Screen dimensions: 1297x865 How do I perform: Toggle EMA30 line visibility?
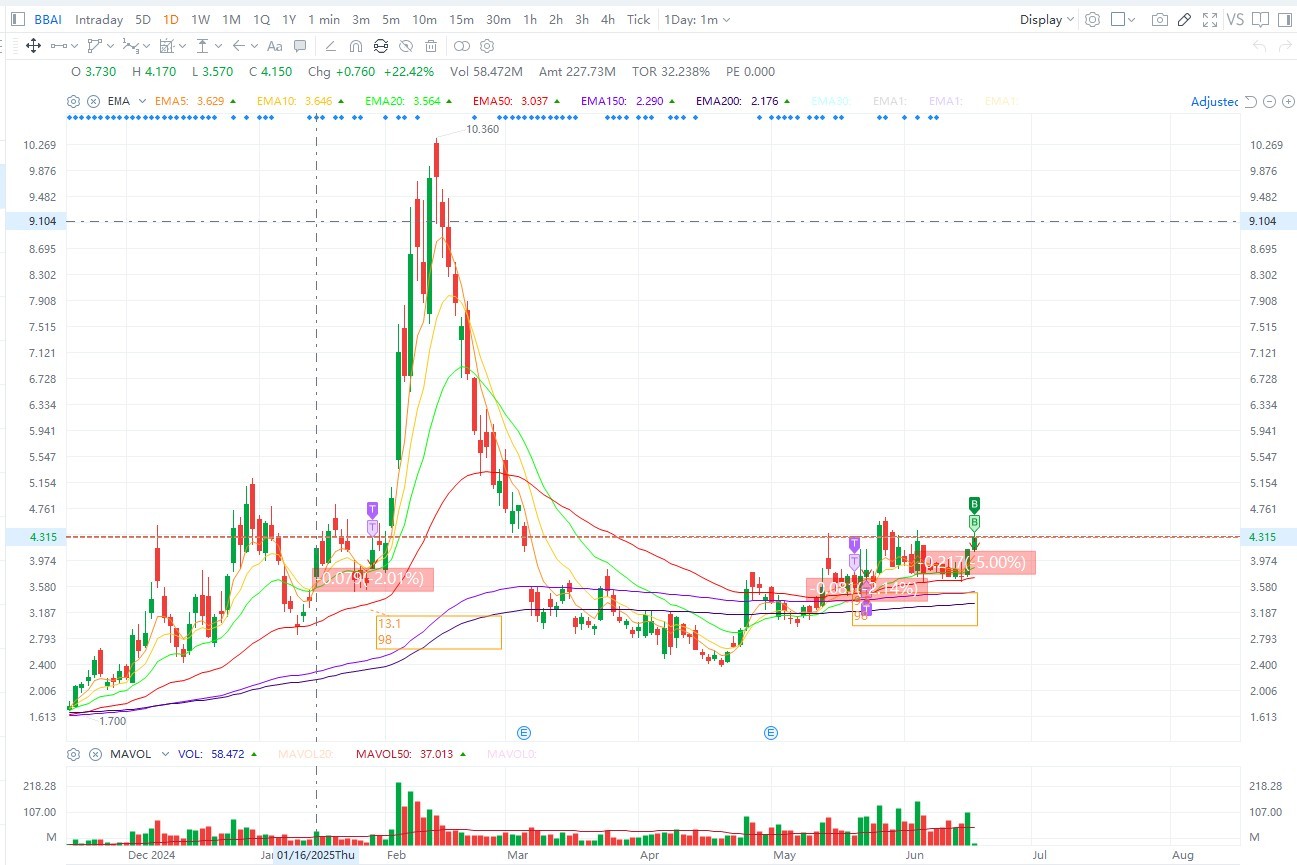[829, 101]
